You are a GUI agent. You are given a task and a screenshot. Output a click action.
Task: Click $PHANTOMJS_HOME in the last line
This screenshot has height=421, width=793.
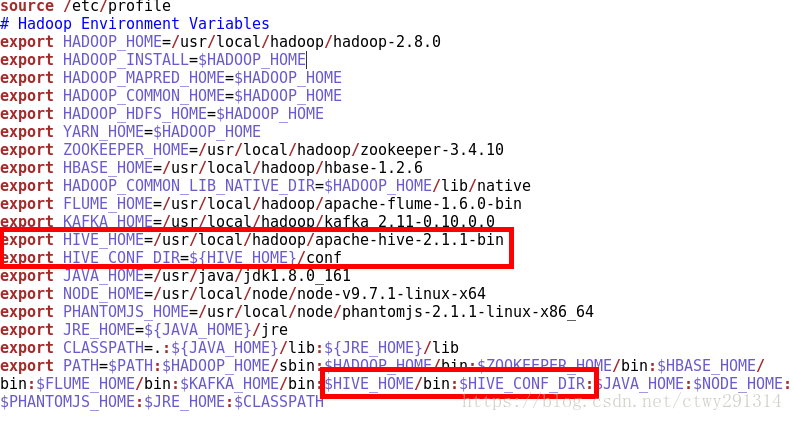point(68,402)
